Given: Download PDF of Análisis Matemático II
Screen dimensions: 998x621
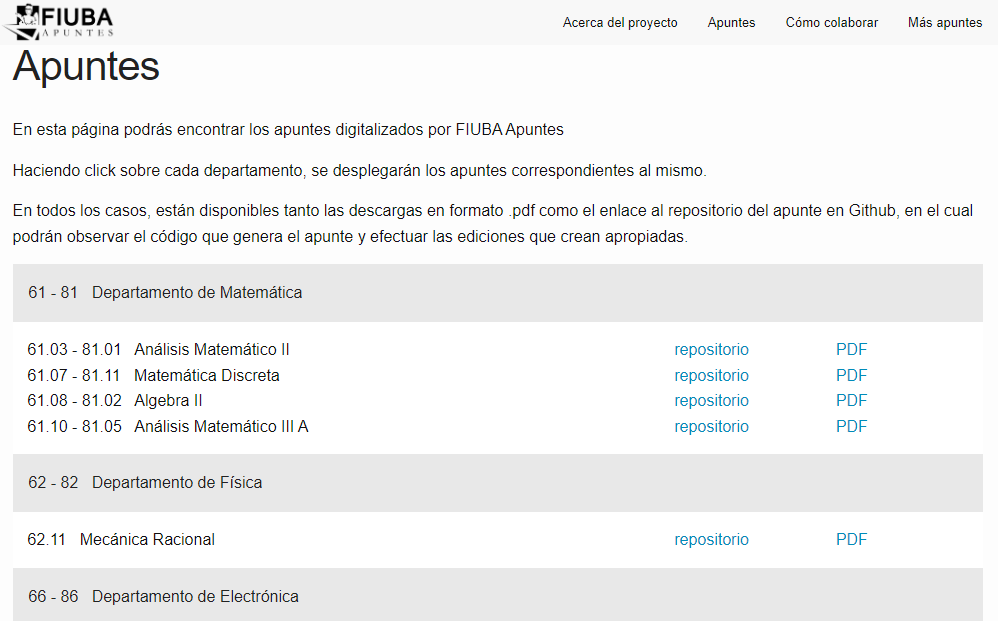Looking at the screenshot, I should point(851,350).
